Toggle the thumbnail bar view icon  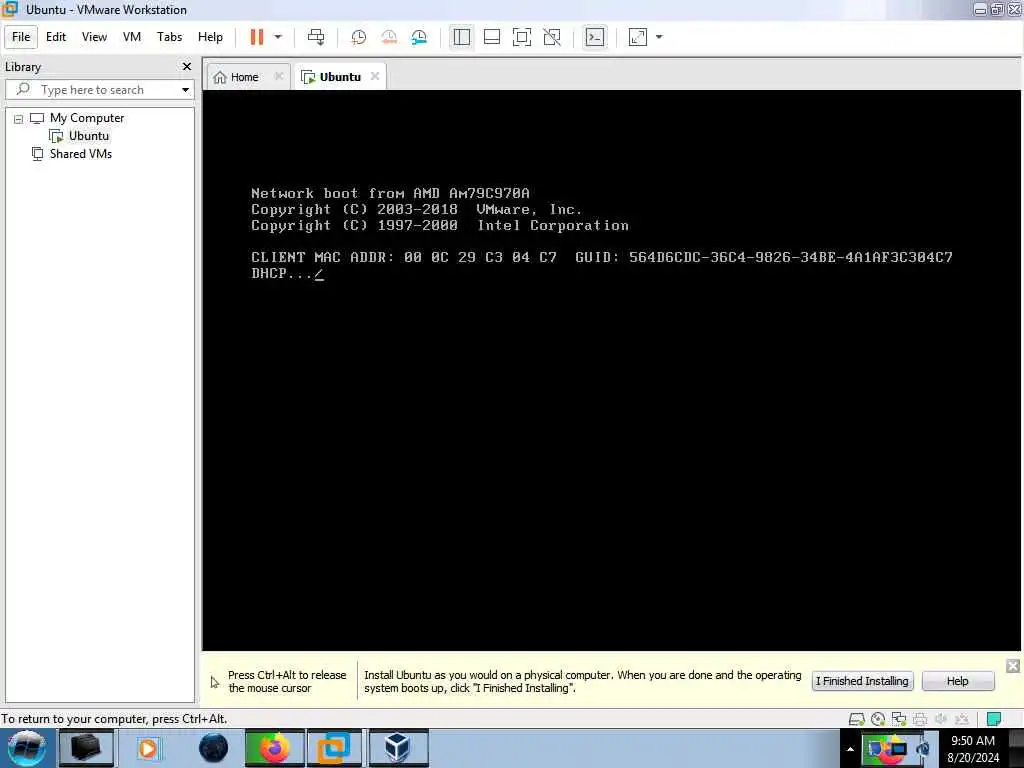(492, 37)
